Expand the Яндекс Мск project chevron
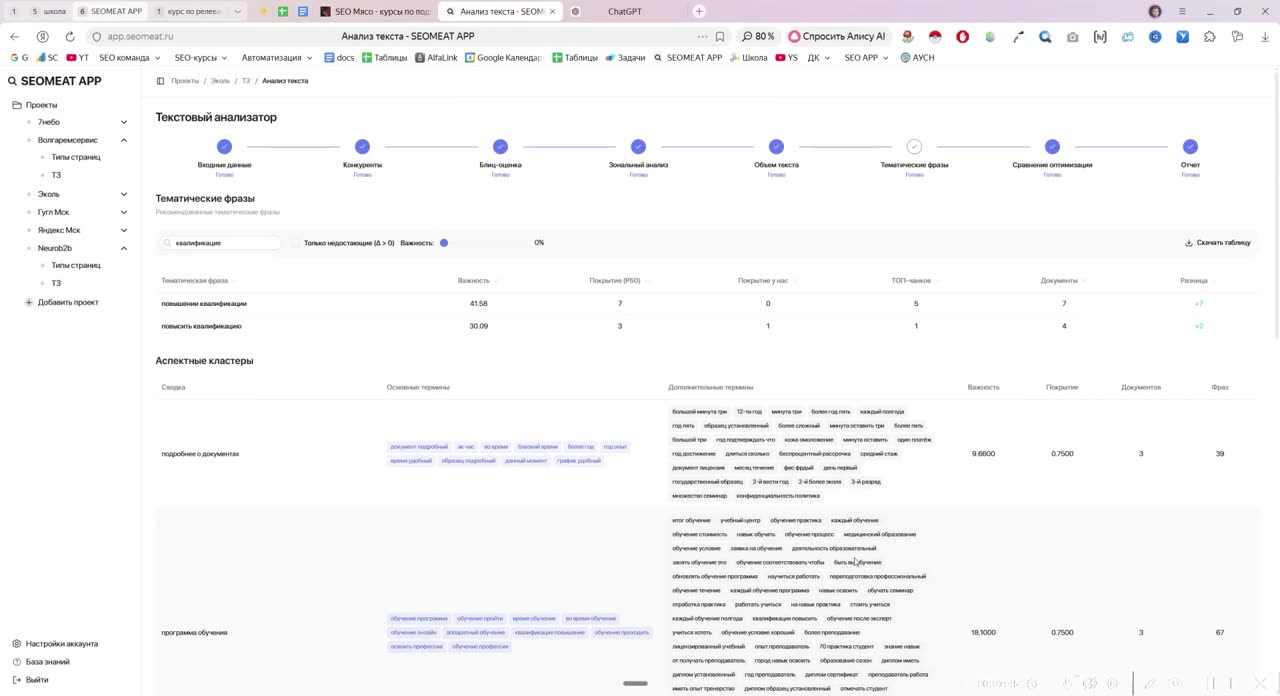 [124, 230]
